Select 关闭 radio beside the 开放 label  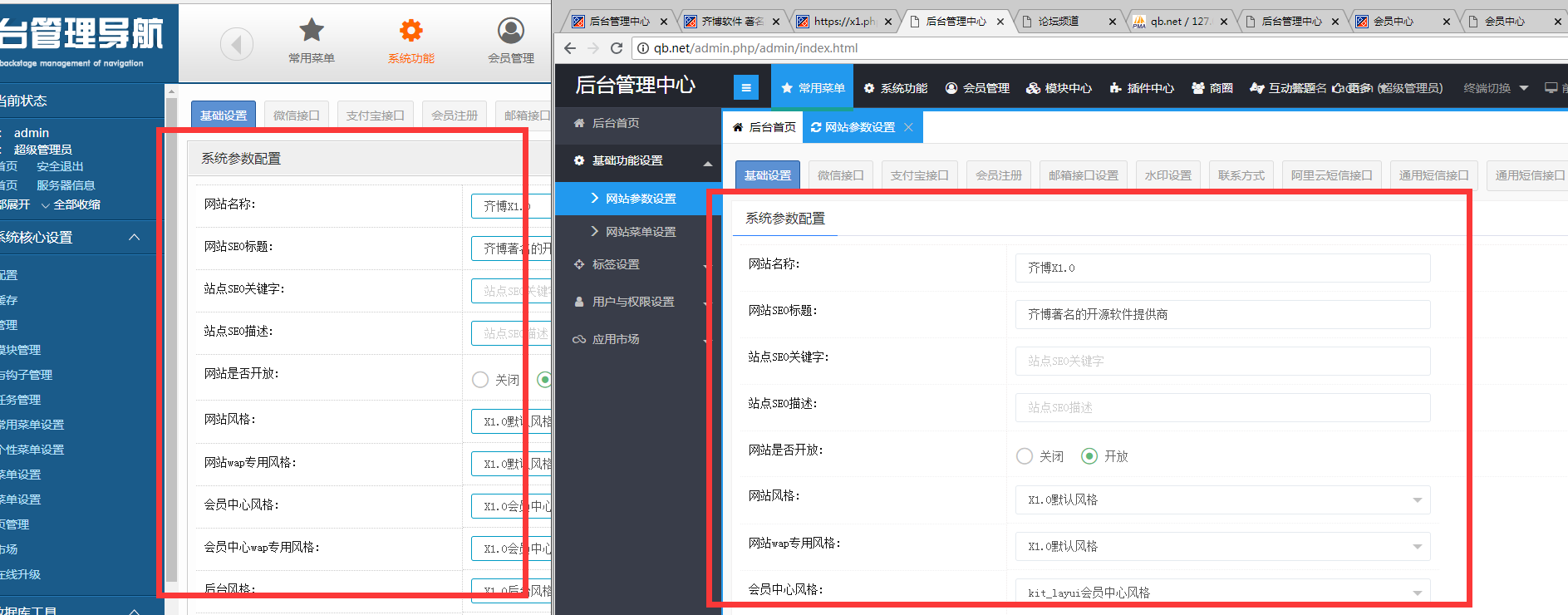1025,456
